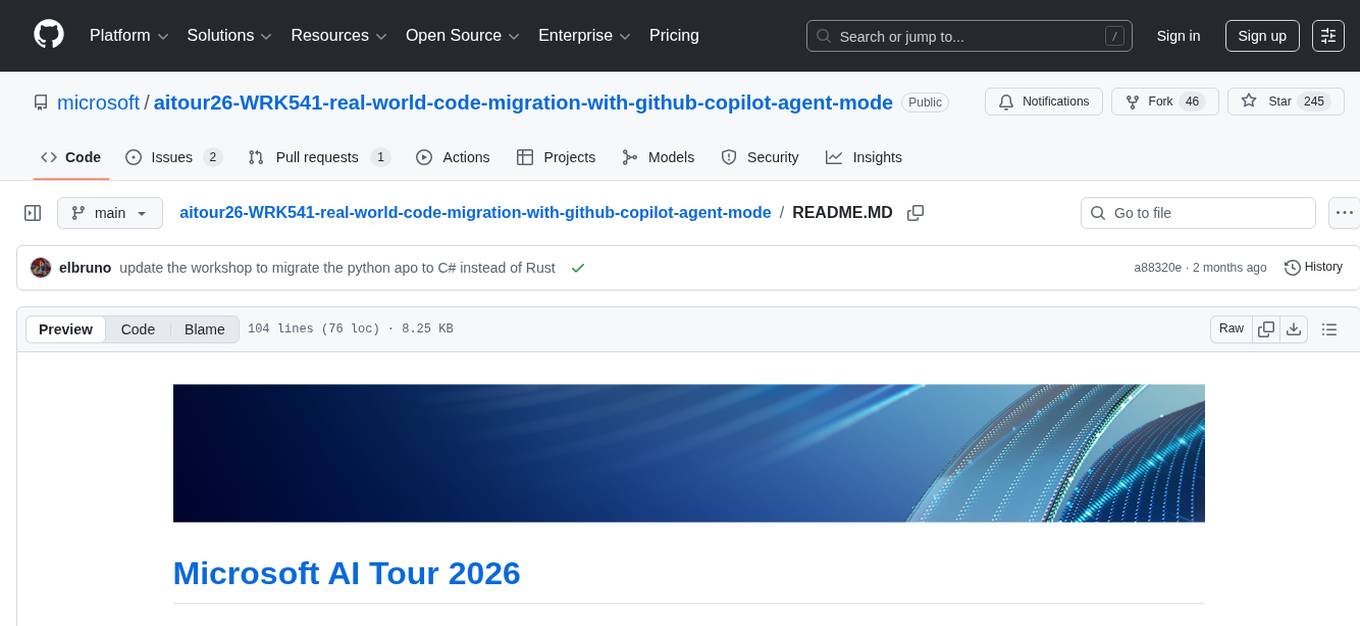Click the Go to file search field

point(1197,212)
